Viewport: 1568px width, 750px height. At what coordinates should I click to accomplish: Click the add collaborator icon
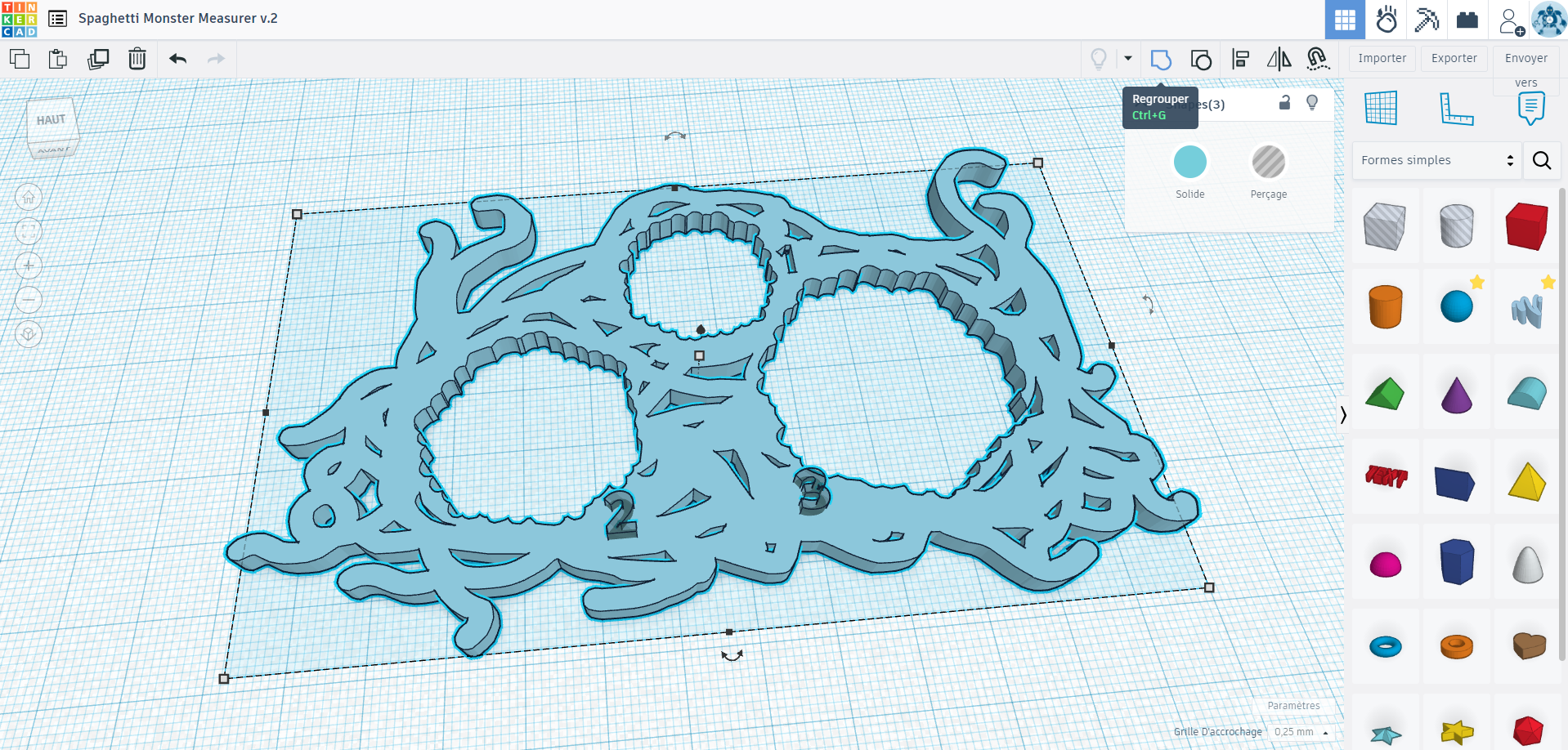point(1512,21)
